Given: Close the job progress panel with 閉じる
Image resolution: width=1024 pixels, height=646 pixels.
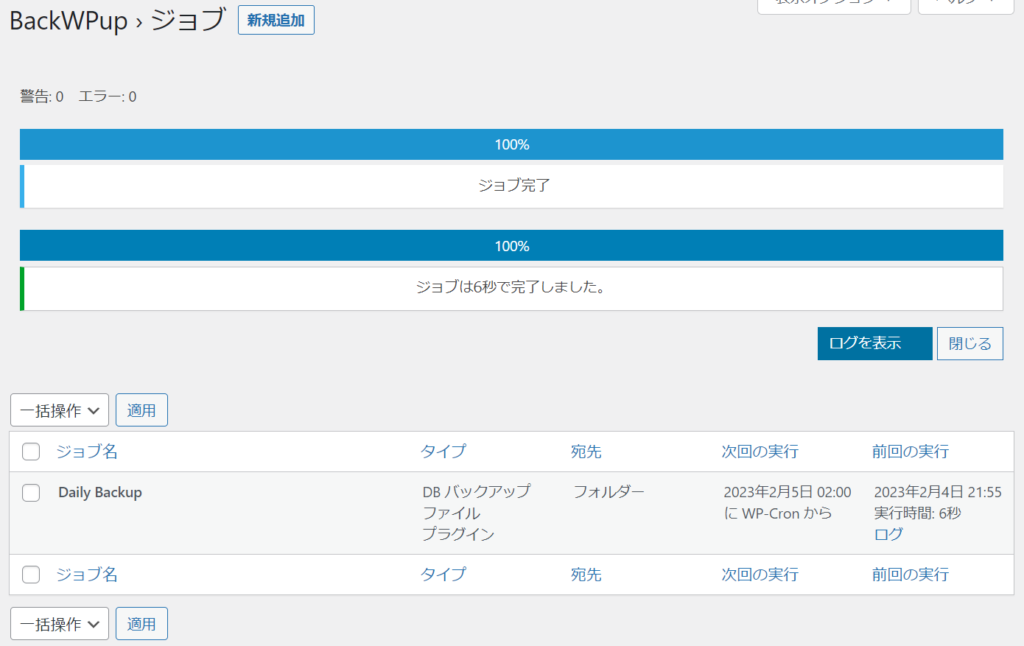Looking at the screenshot, I should pos(970,344).
